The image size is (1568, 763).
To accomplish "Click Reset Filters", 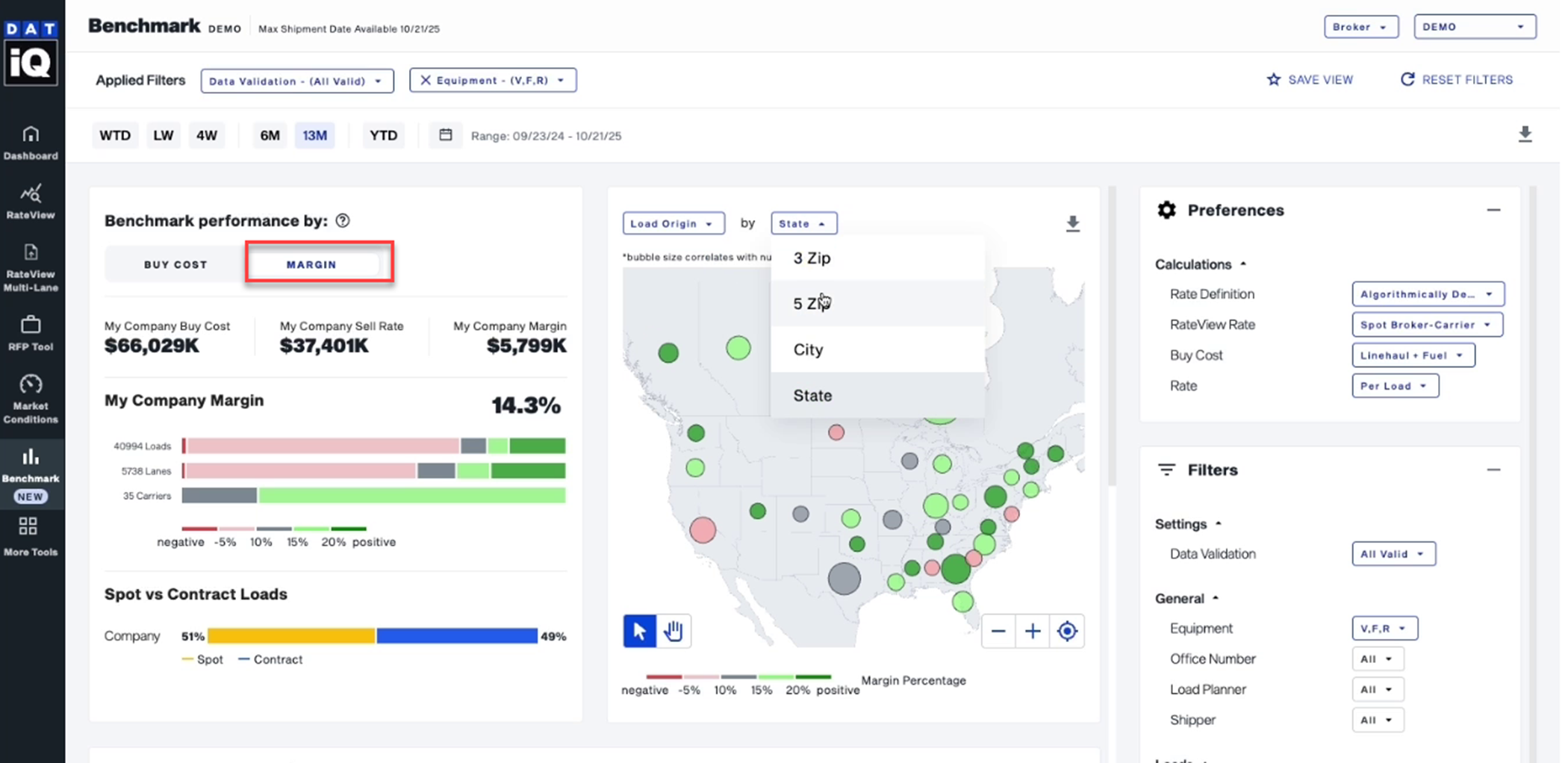I will point(1457,80).
